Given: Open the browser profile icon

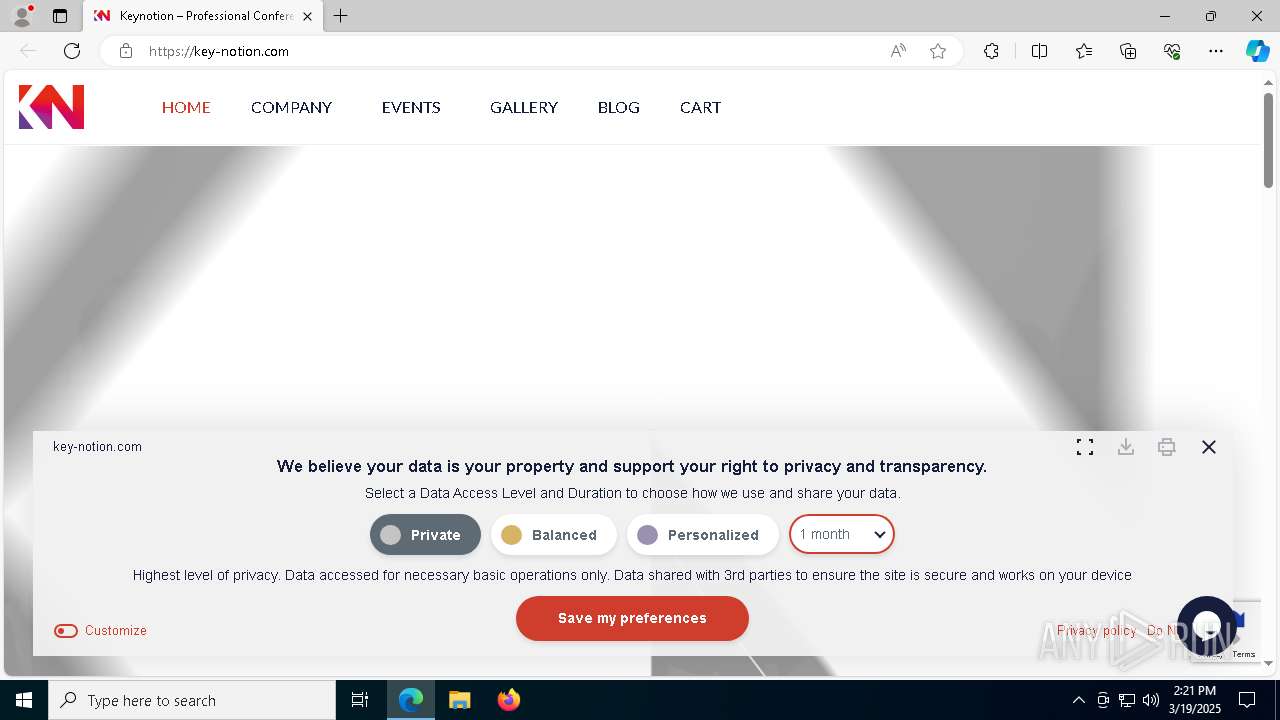Looking at the screenshot, I should pos(22,16).
